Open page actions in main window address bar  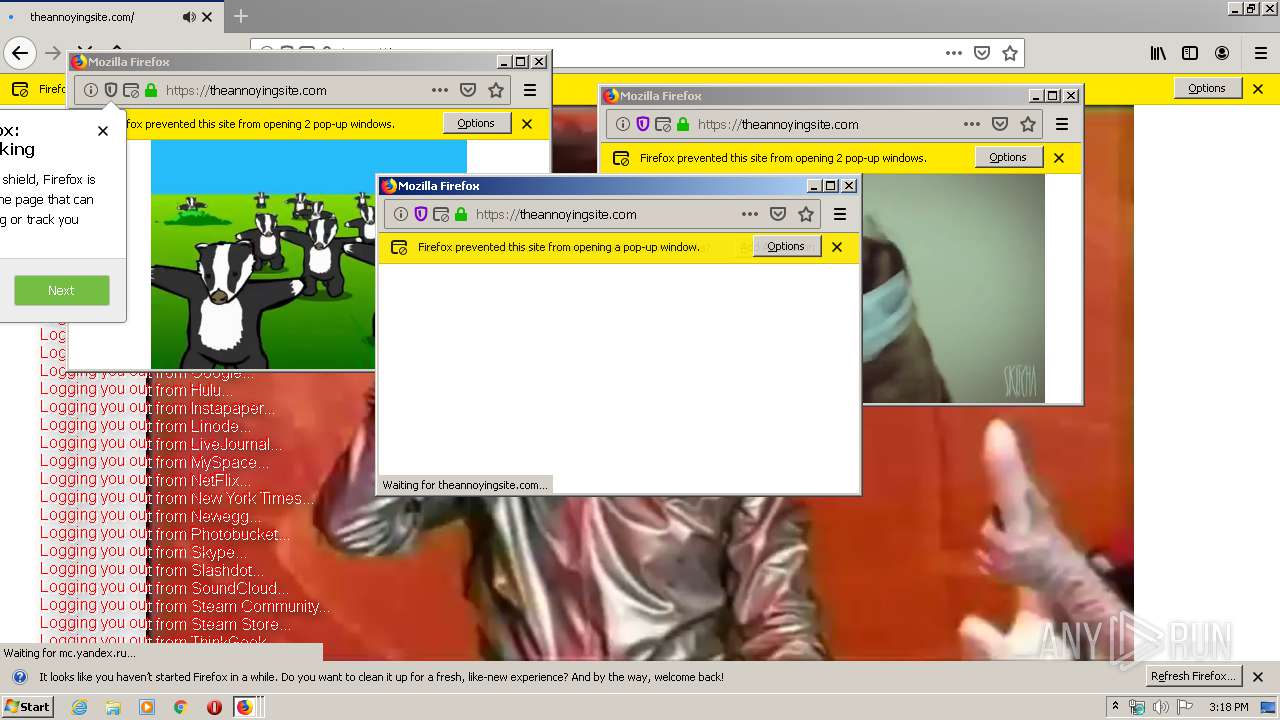tap(953, 53)
